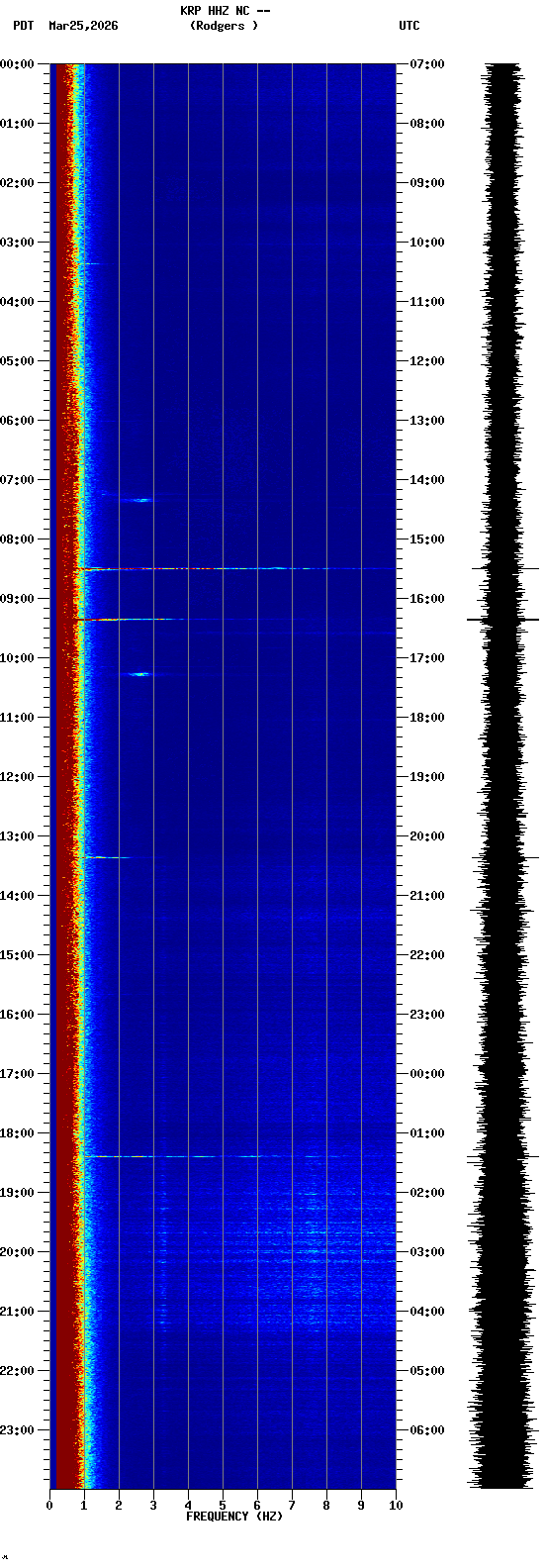Click the '03:00' PDT time label

pyautogui.click(x=17, y=243)
